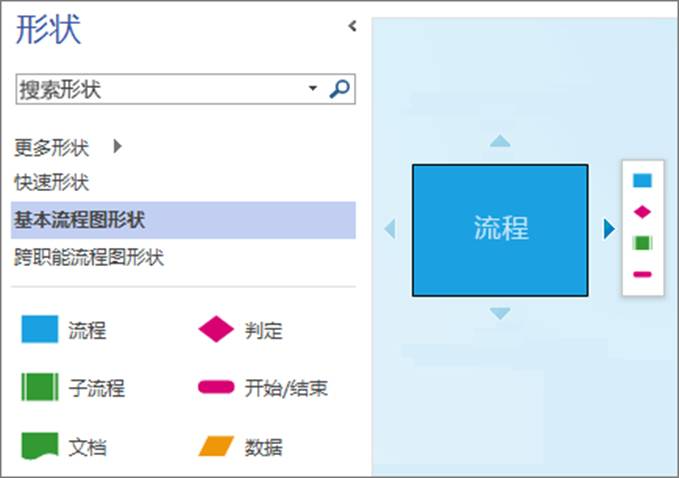The image size is (679, 478).
Task: Open the 快速形状 stencil
Action: tap(52, 182)
